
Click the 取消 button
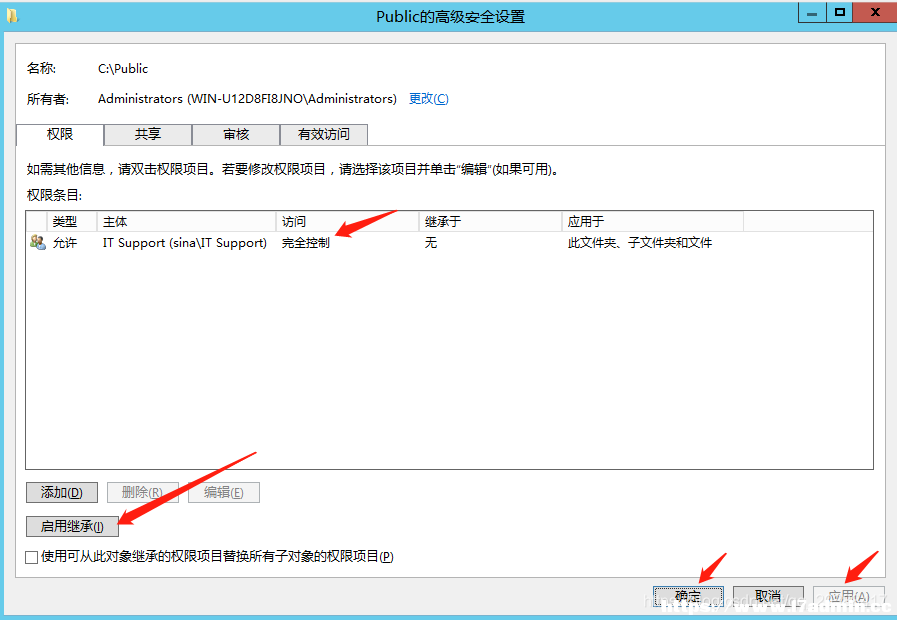coord(768,597)
